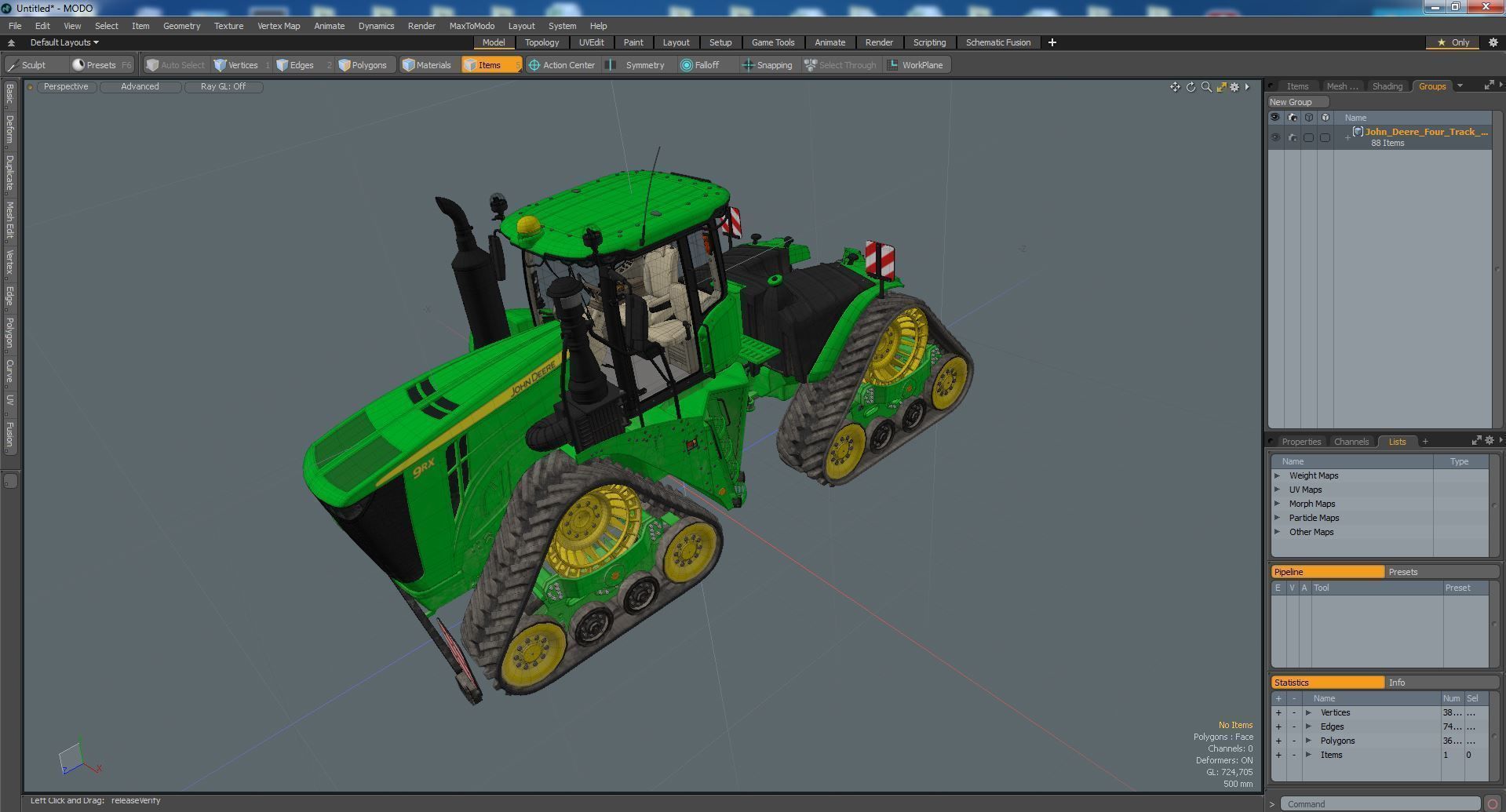Viewport: 1506px width, 812px height.
Task: Click the Ray GL: Off button
Action: click(x=223, y=87)
